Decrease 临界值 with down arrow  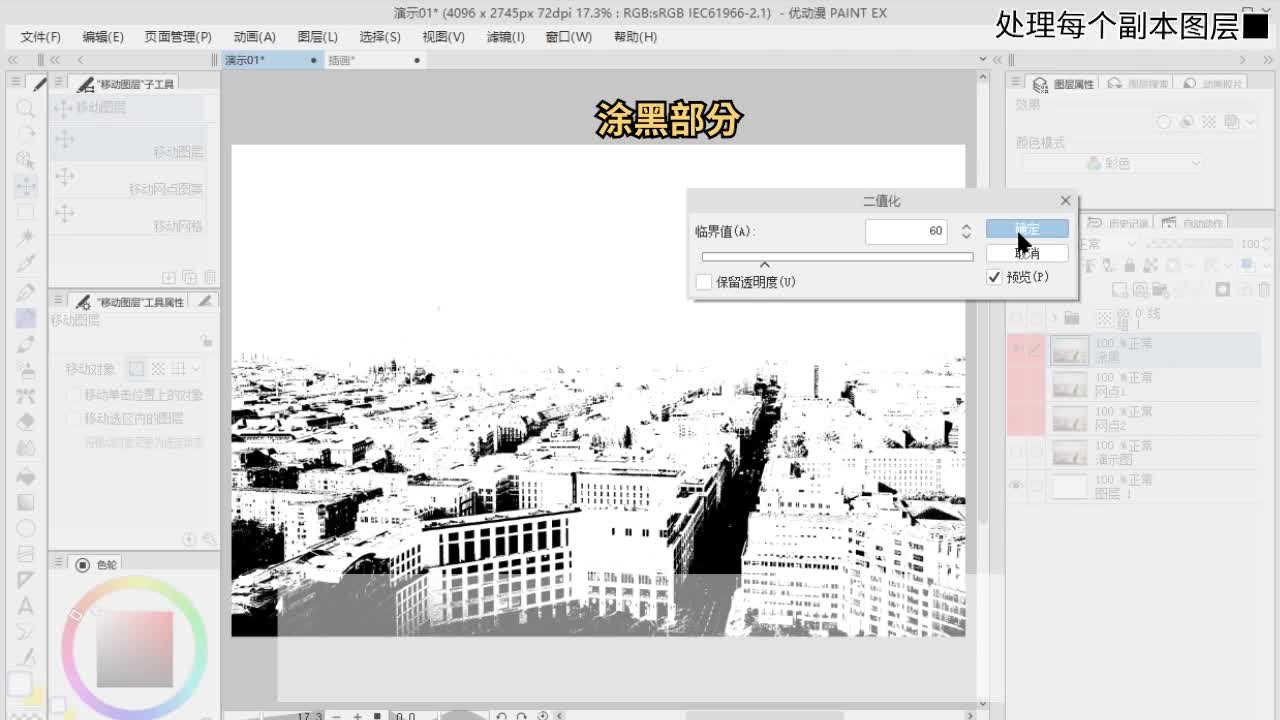point(966,236)
